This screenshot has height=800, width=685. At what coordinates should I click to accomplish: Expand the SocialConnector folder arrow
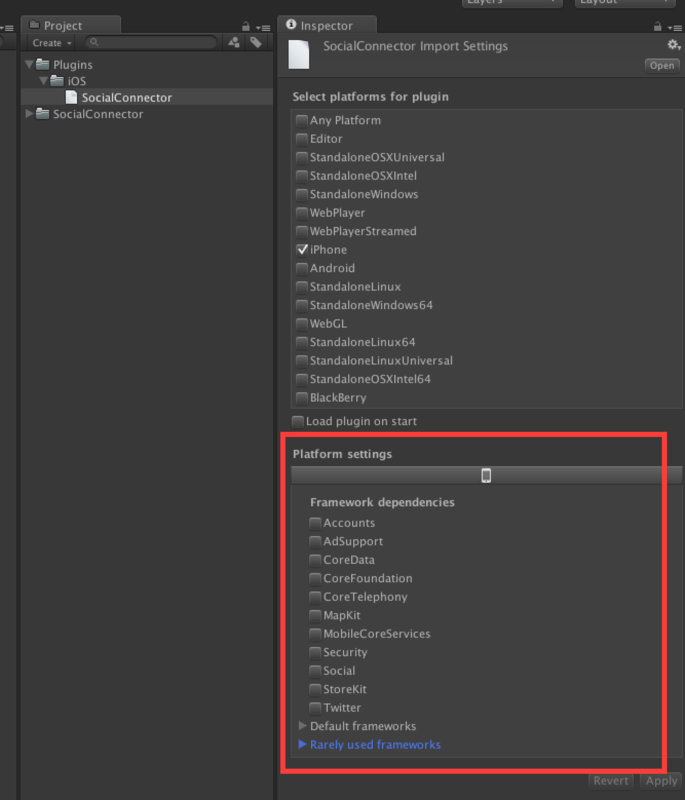click(30, 113)
